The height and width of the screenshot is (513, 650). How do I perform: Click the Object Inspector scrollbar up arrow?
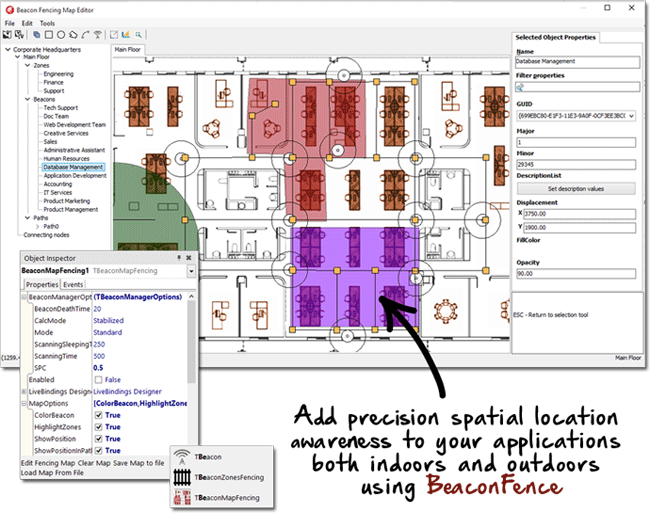tap(191, 297)
